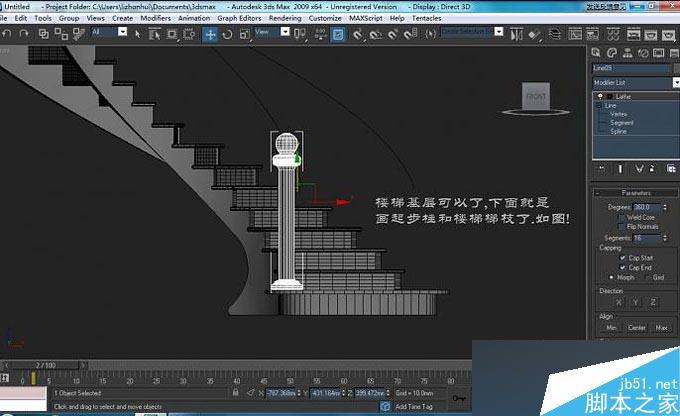Click Configure Modifier Sets icon
The image size is (680, 416).
coord(671,168)
